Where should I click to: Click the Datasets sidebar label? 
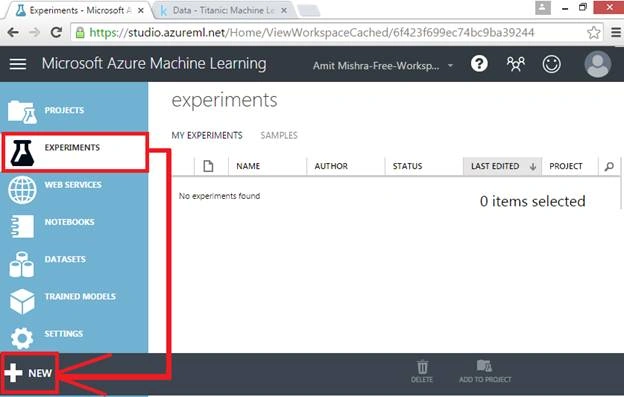click(x=65, y=259)
